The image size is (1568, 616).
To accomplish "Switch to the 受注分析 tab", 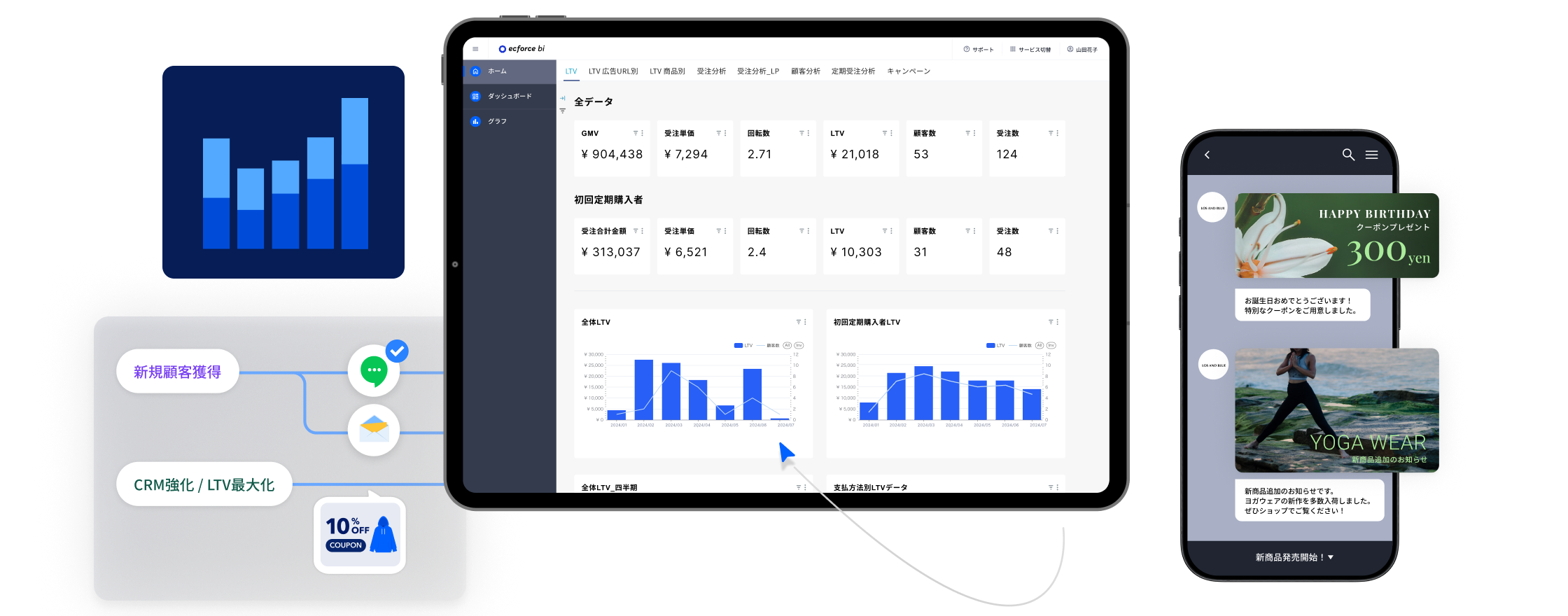I will pyautogui.click(x=710, y=71).
